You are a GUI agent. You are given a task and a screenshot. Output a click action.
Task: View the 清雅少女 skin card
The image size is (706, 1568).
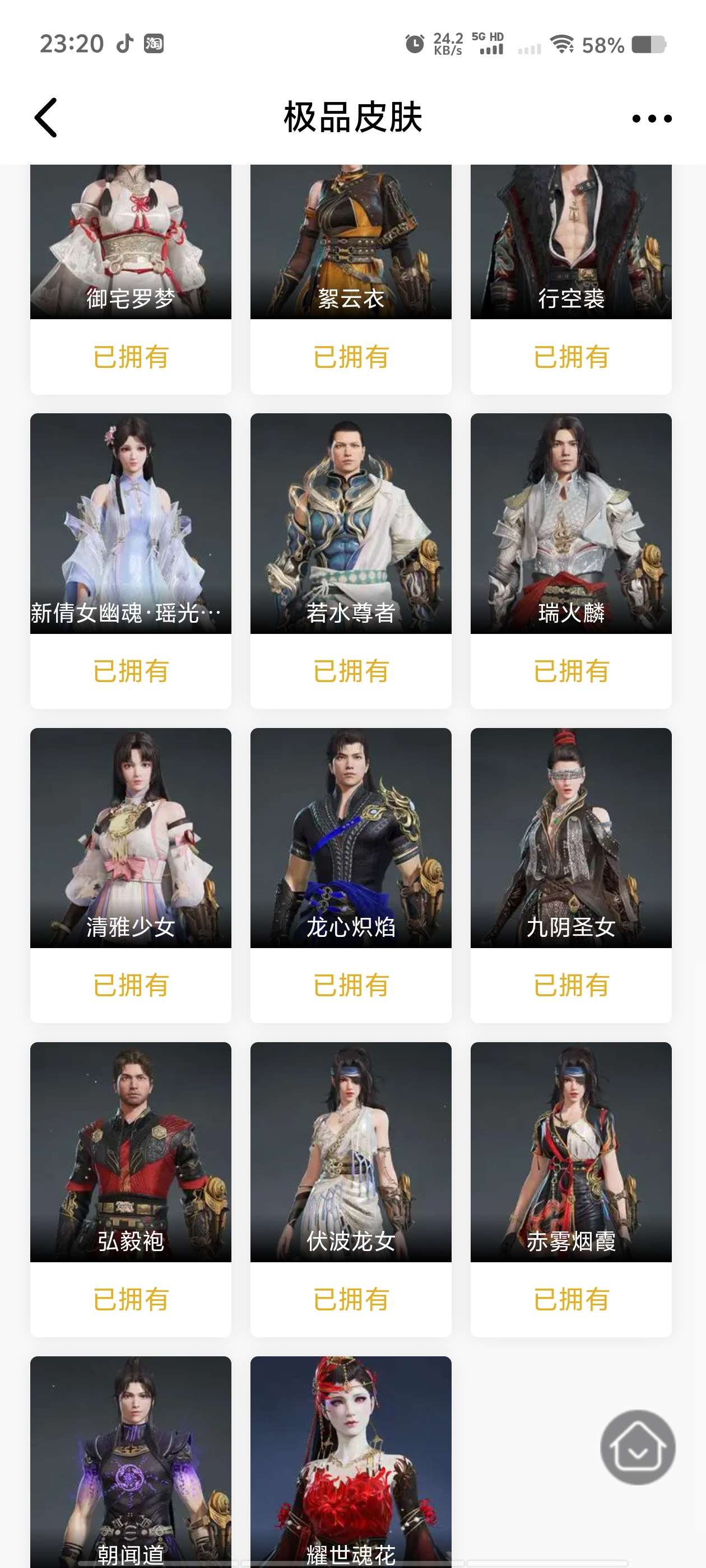(x=131, y=875)
